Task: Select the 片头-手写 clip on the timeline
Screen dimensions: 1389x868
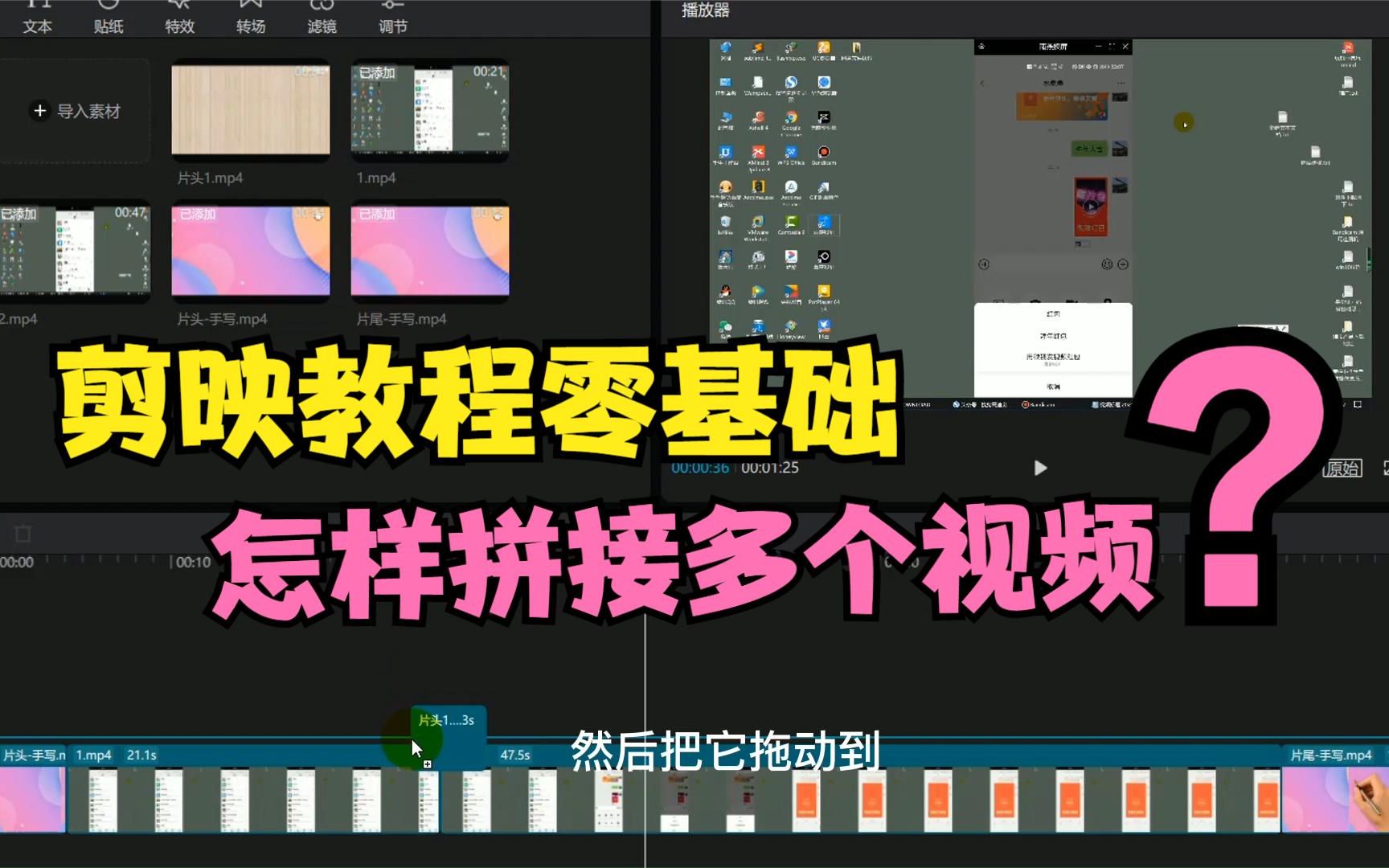Action: 33,788
